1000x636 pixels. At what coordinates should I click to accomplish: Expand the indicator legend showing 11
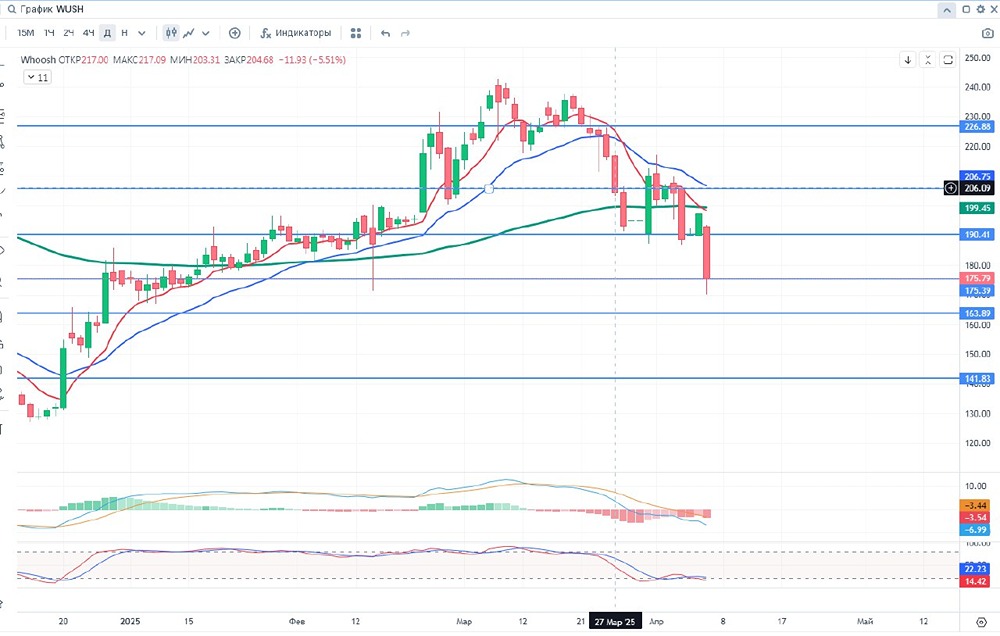tap(38, 77)
